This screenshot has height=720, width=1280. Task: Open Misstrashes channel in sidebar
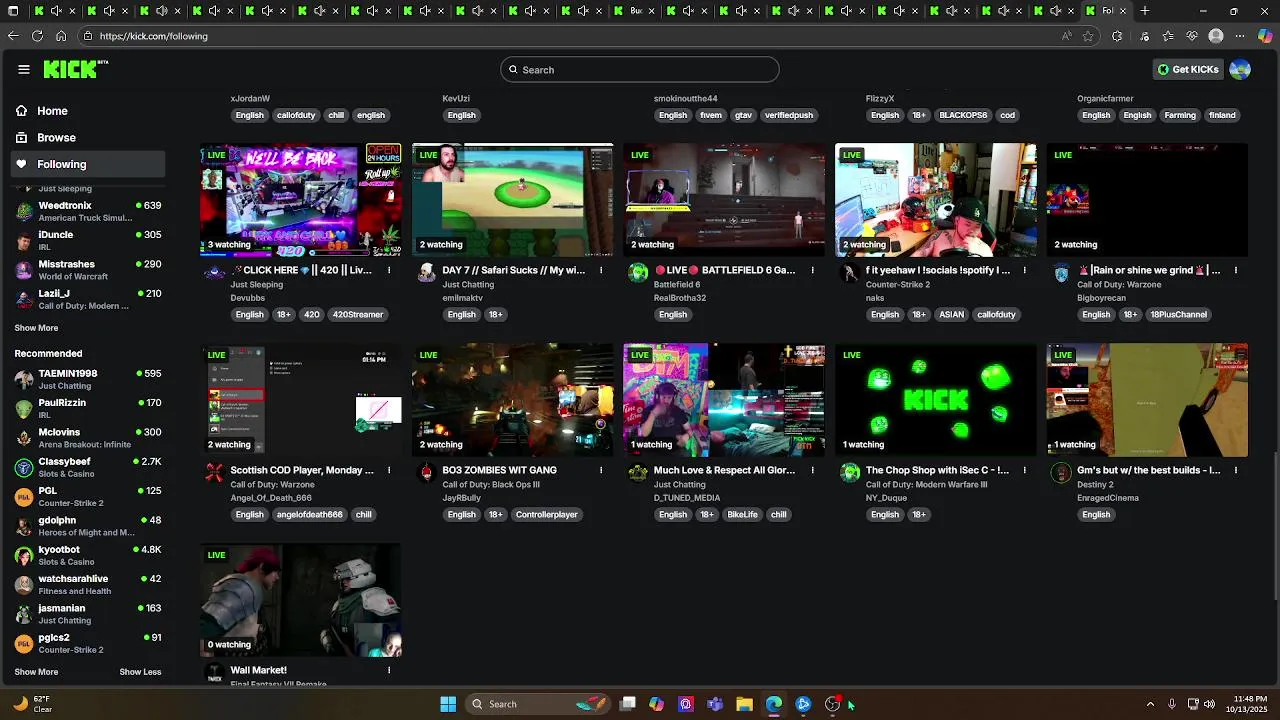88,270
